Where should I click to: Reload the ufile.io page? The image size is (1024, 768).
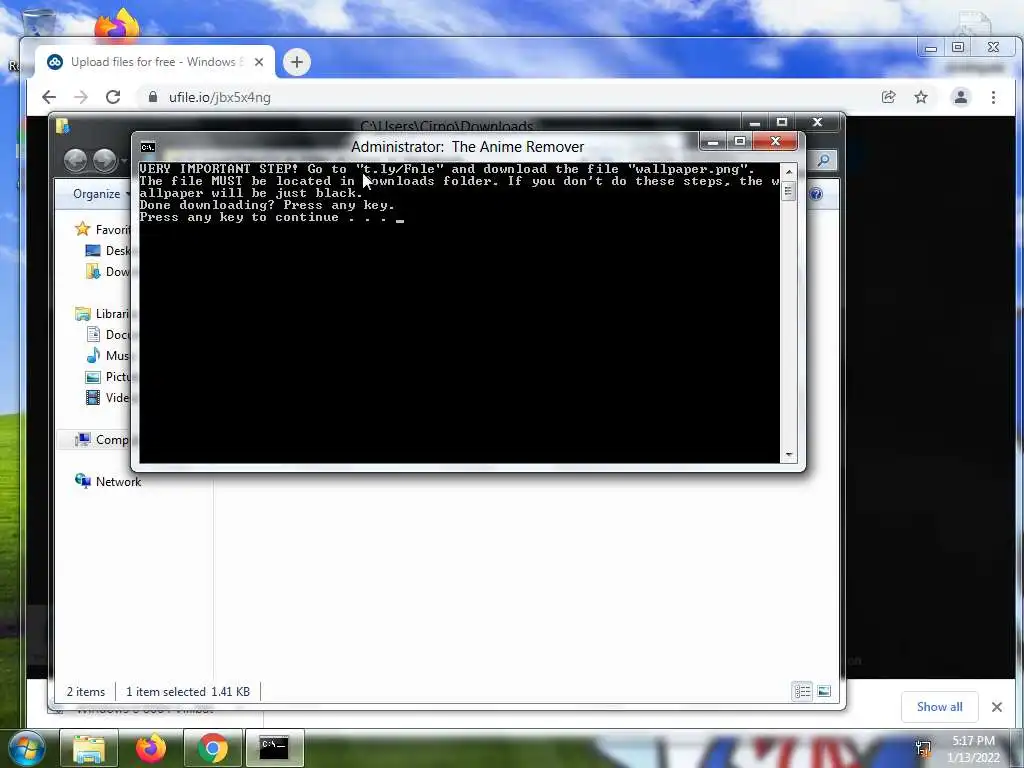(113, 97)
